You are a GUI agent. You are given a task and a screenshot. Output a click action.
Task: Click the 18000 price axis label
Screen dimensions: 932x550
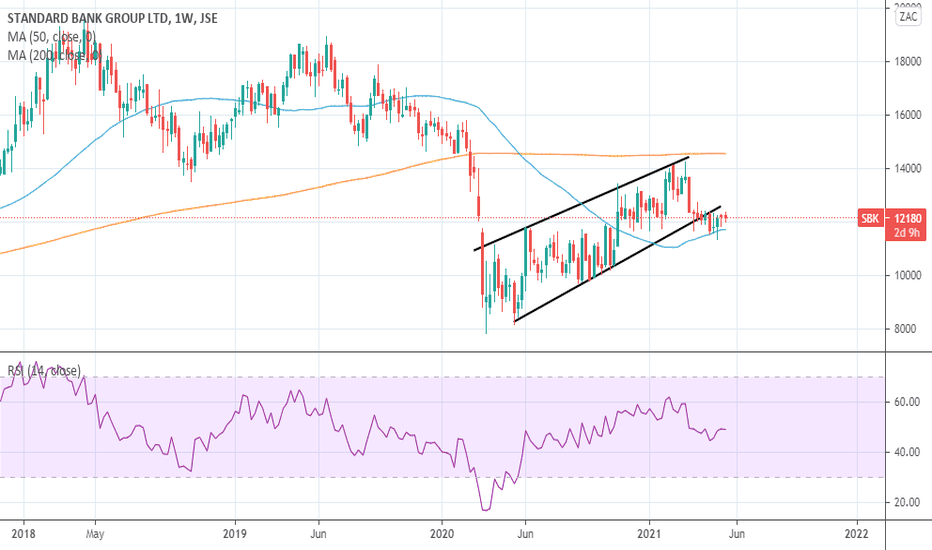click(908, 62)
